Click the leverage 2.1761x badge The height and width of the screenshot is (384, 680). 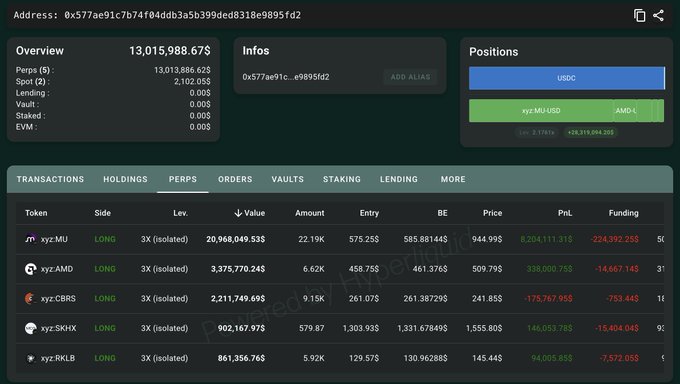pos(537,132)
